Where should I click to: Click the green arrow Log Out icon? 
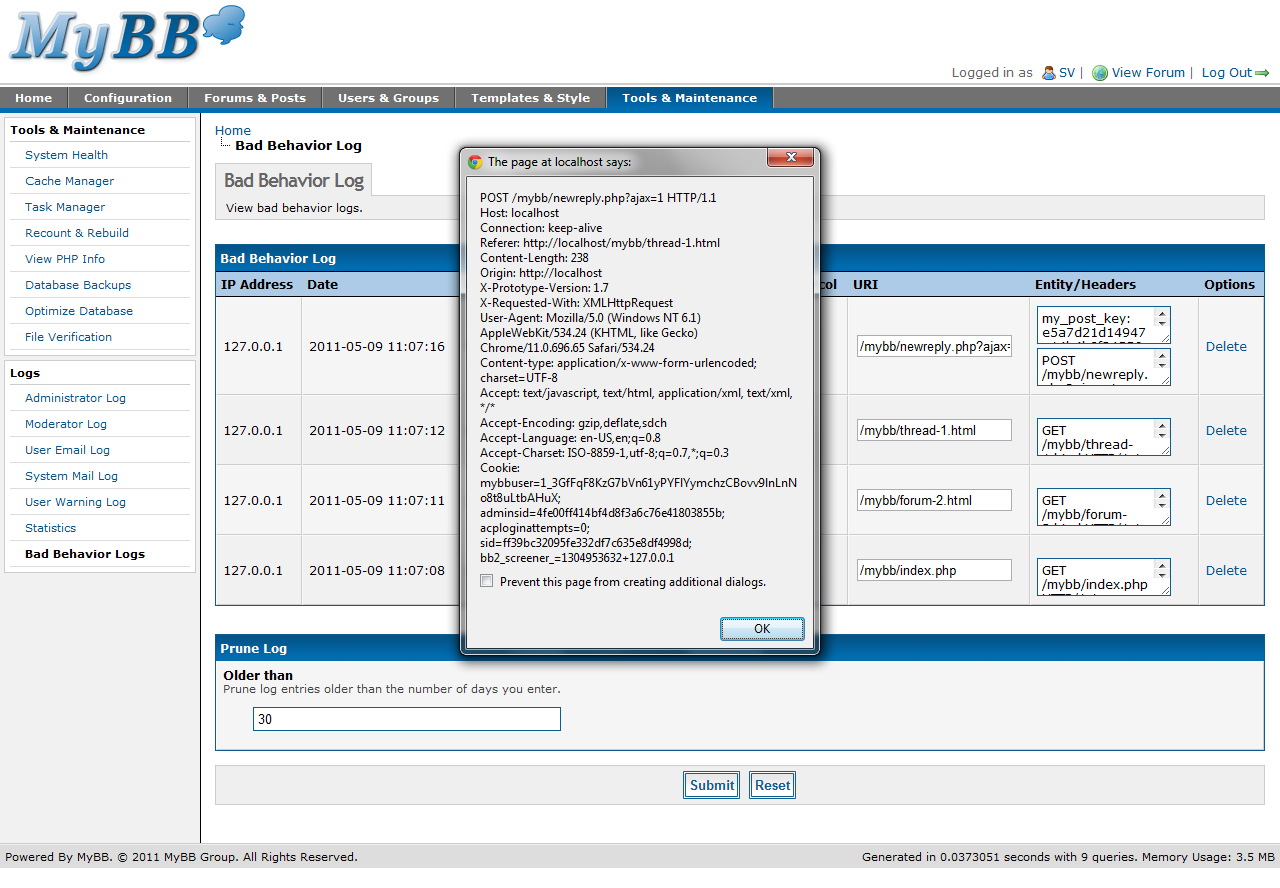click(1262, 73)
